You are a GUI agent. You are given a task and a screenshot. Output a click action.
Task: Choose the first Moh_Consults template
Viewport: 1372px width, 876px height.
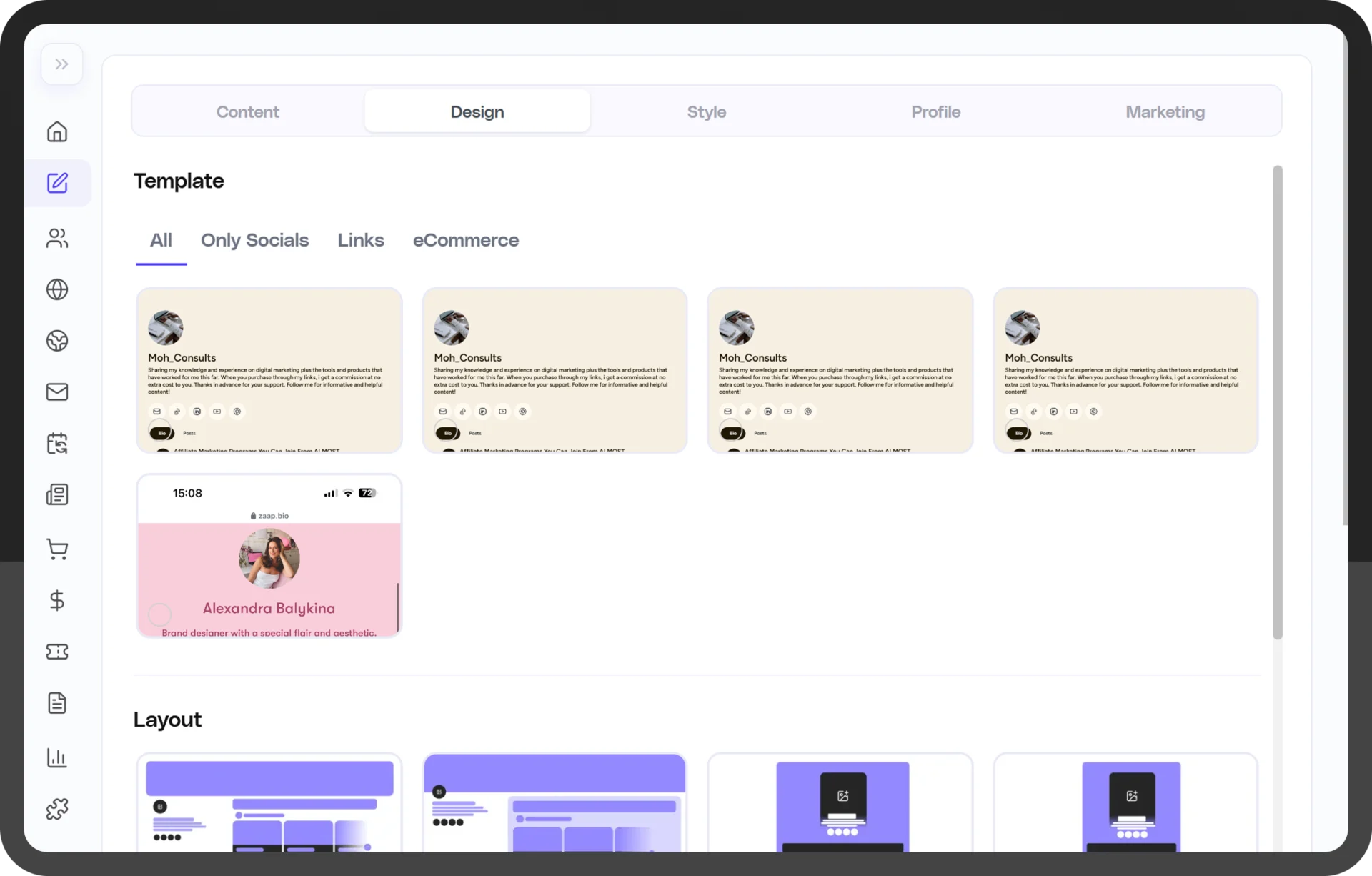[269, 370]
